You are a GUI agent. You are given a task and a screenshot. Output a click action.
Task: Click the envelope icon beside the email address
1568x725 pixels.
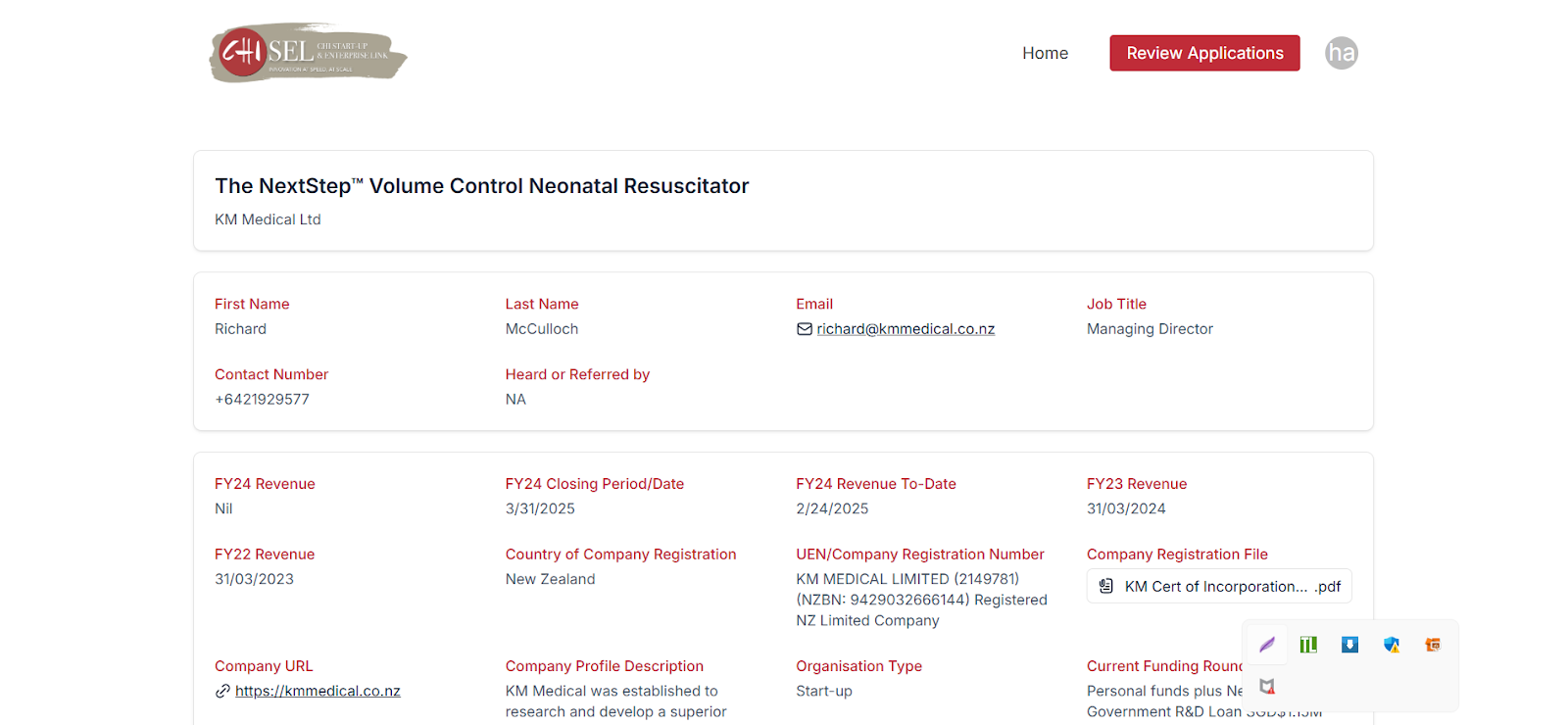(805, 329)
